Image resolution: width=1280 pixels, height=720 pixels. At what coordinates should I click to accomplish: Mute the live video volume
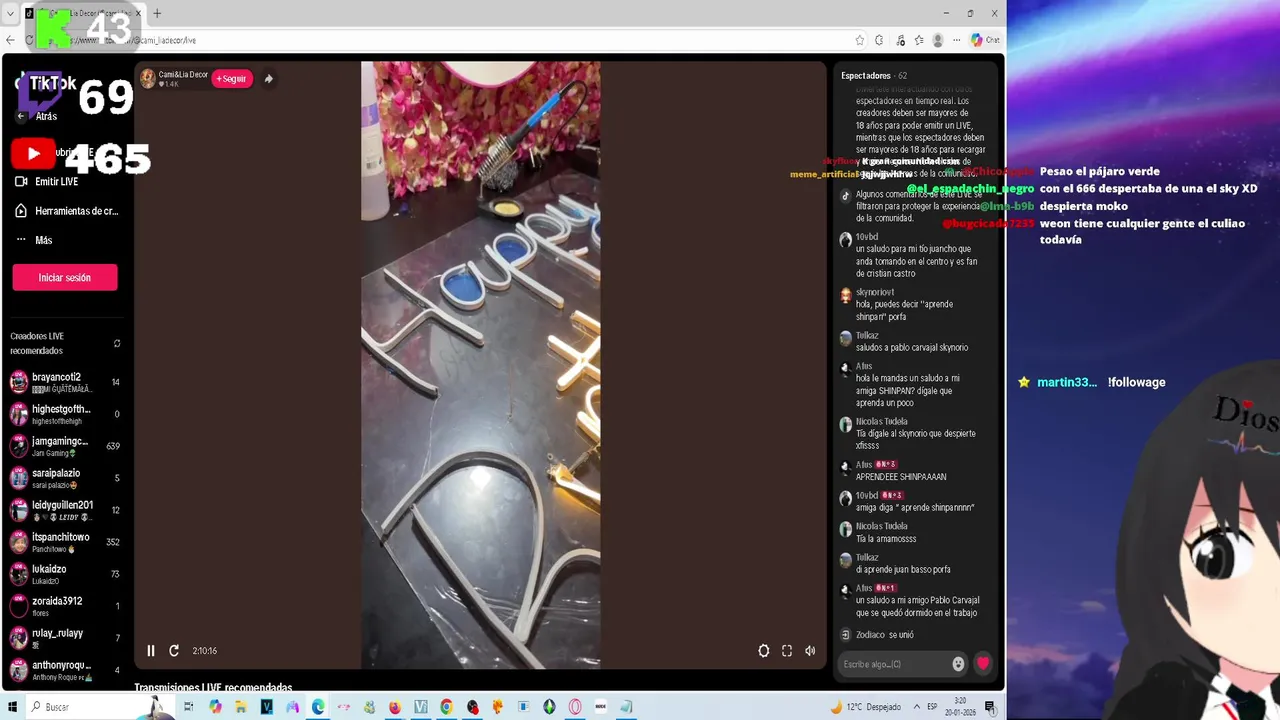[810, 651]
